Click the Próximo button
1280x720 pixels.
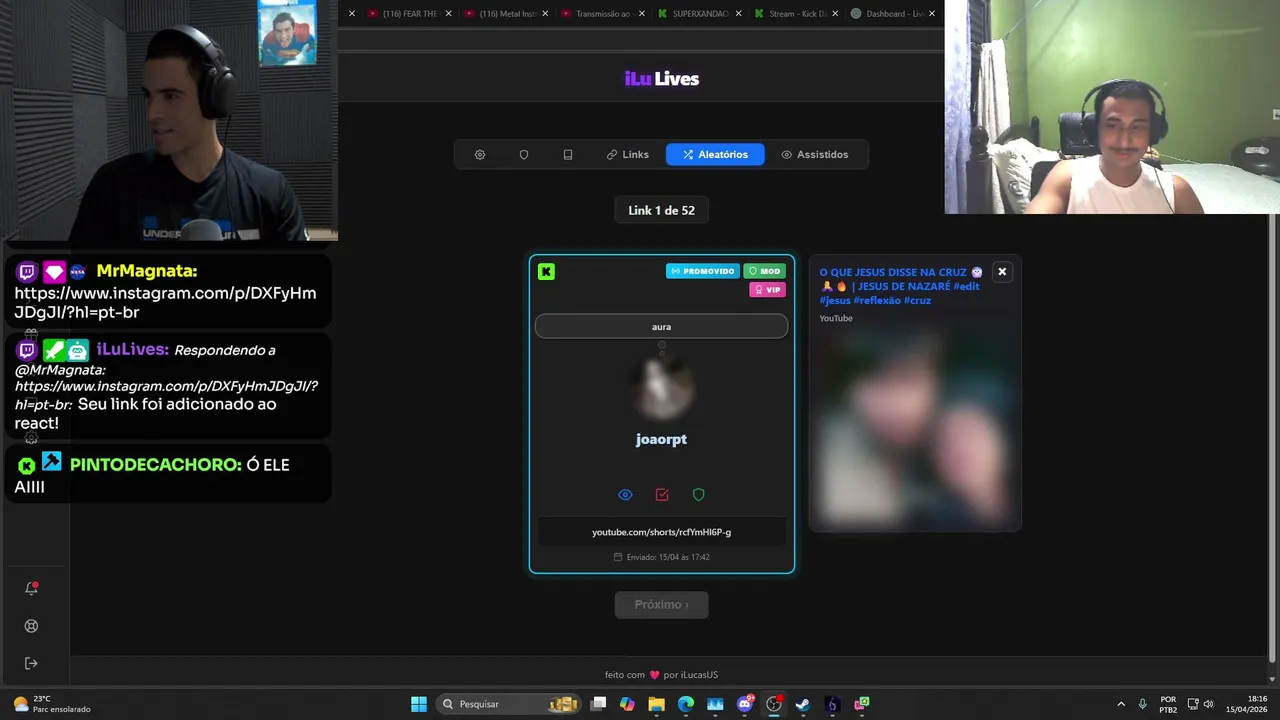pos(661,605)
